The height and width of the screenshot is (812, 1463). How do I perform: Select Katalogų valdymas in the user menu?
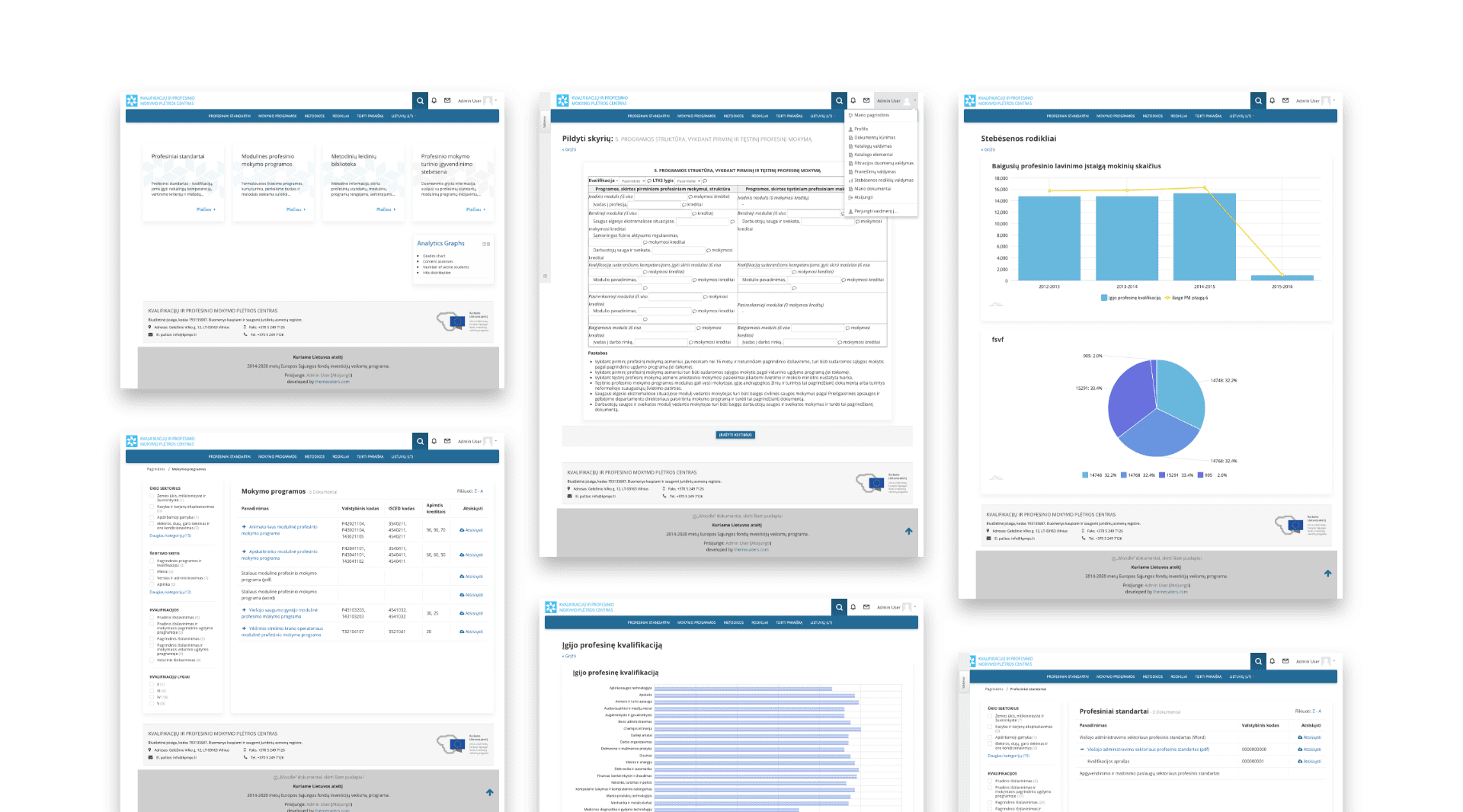[873, 146]
